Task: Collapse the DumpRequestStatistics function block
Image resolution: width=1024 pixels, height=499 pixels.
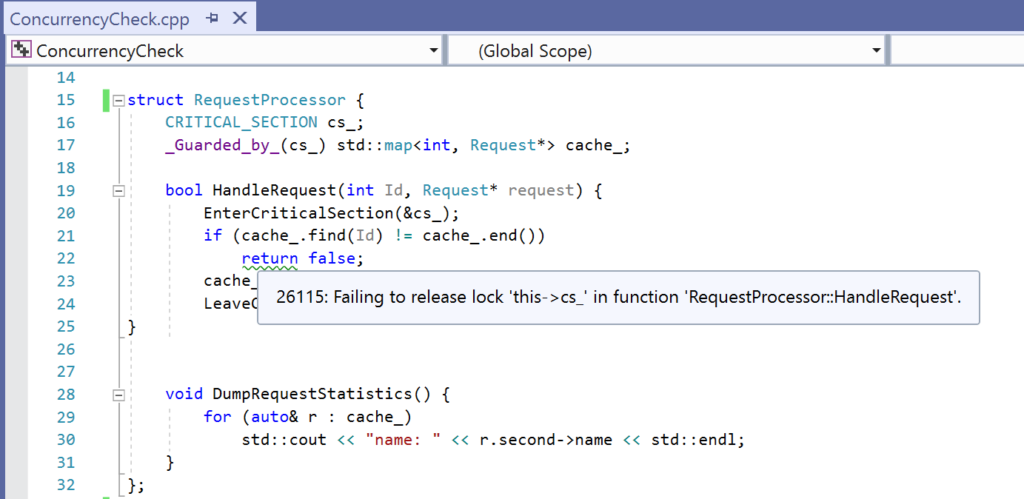Action: 119,394
